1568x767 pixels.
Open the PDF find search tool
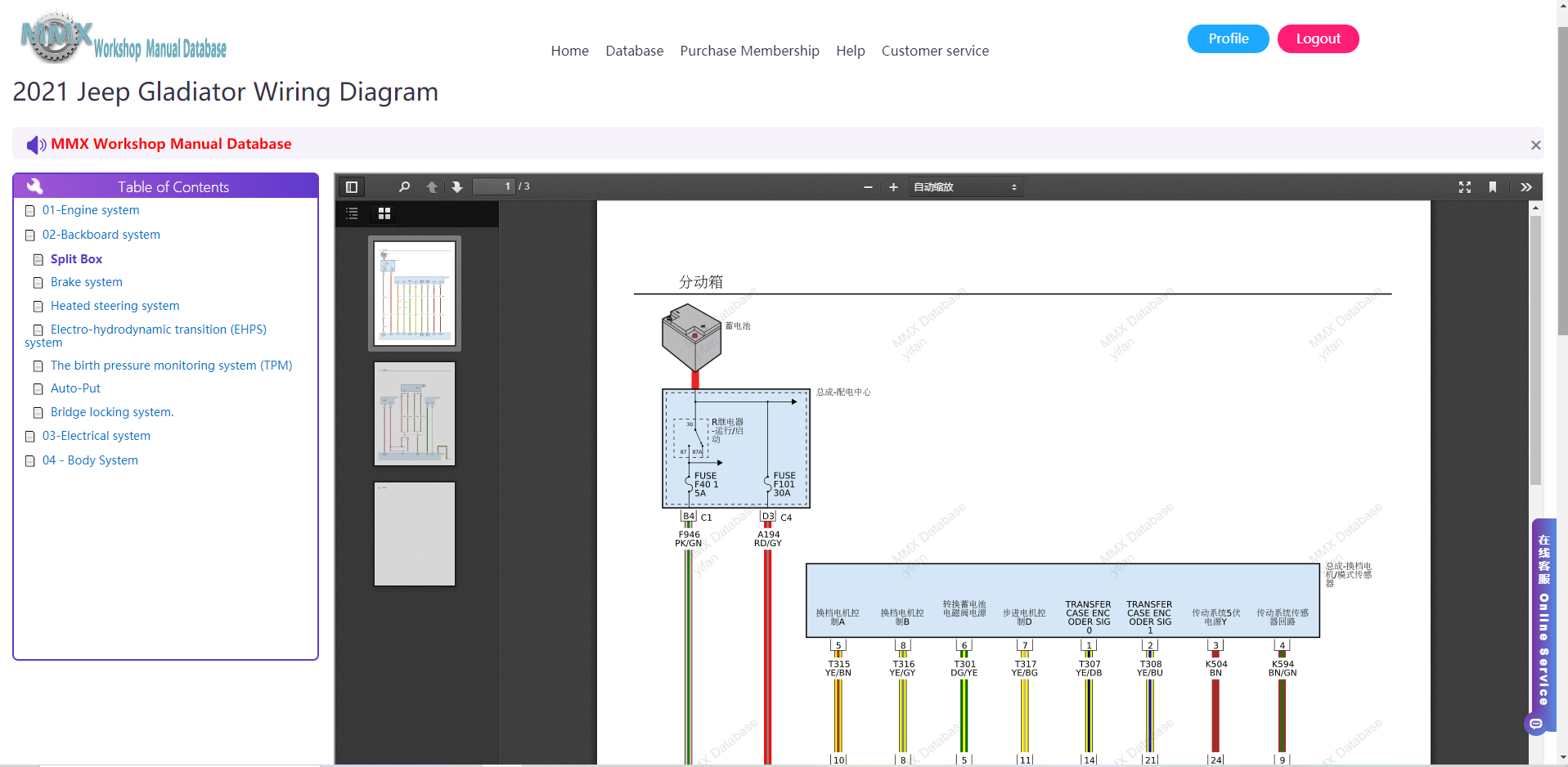[404, 187]
